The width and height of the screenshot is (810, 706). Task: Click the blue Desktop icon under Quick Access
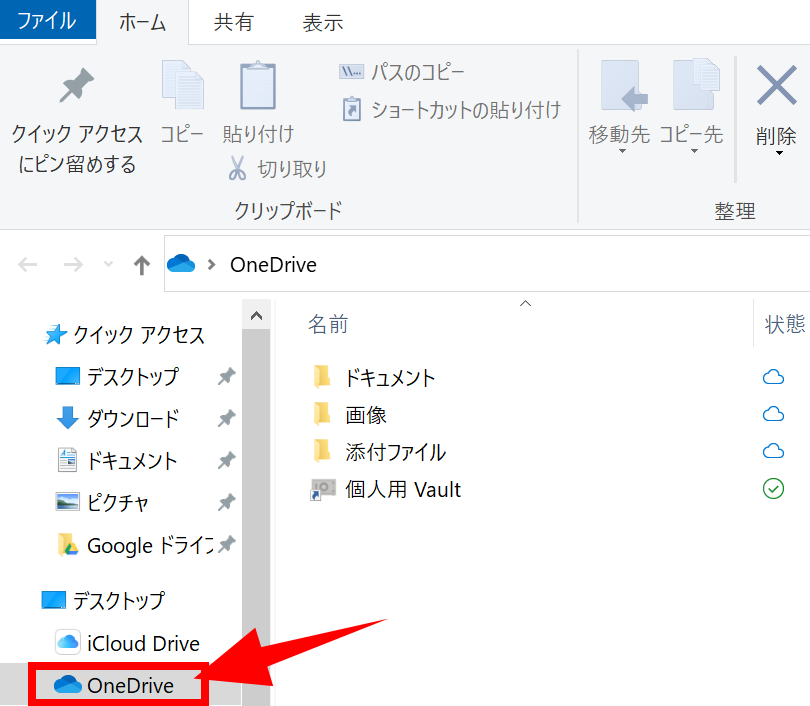68,376
